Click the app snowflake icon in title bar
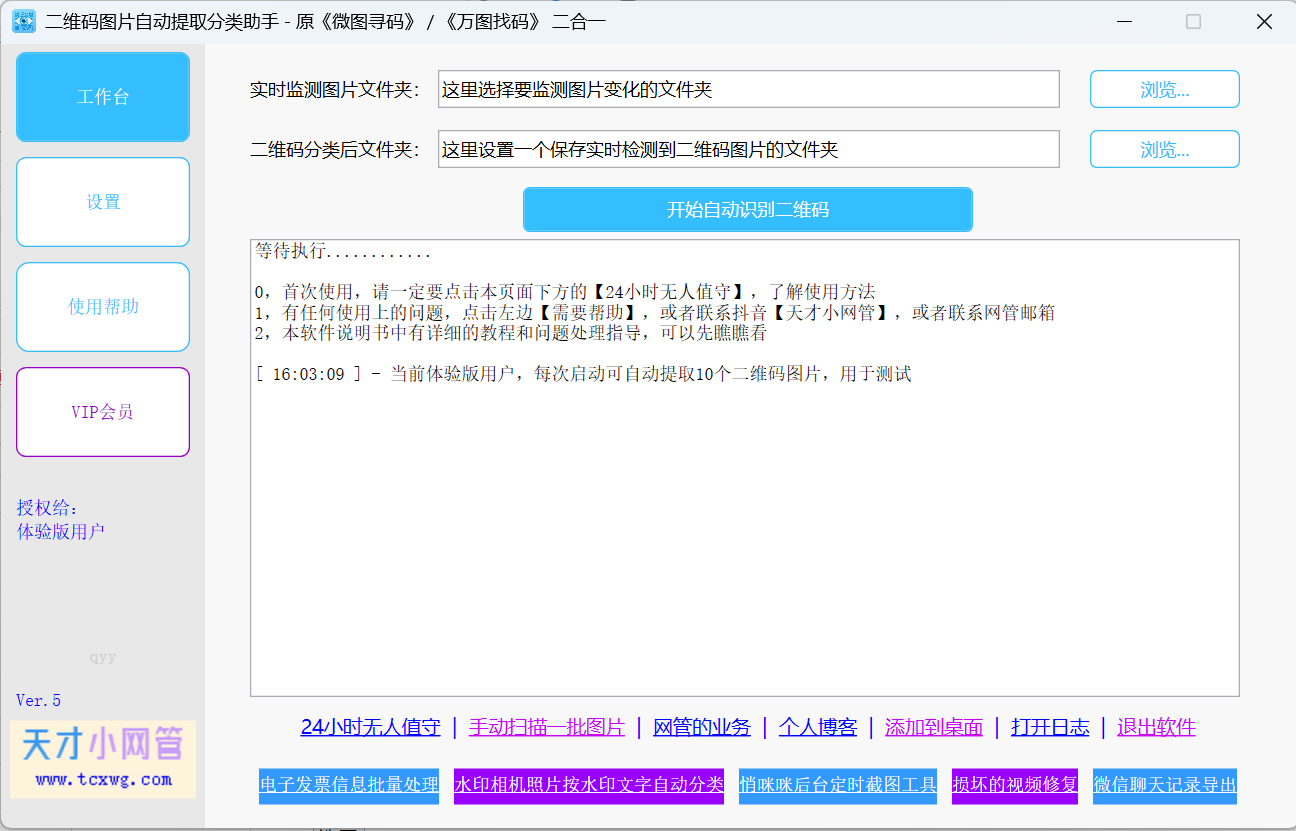Viewport: 1296px width, 831px height. coord(22,20)
